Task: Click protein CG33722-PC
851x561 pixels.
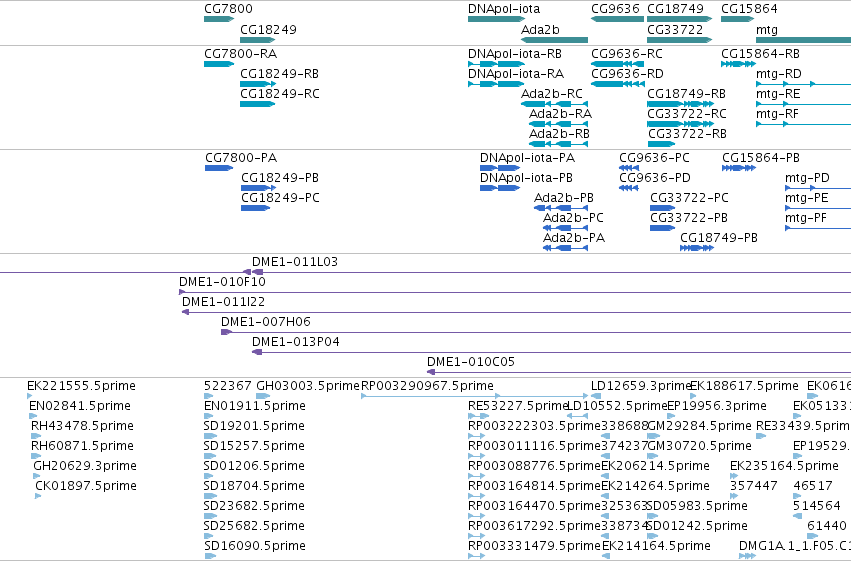Action: (x=663, y=208)
